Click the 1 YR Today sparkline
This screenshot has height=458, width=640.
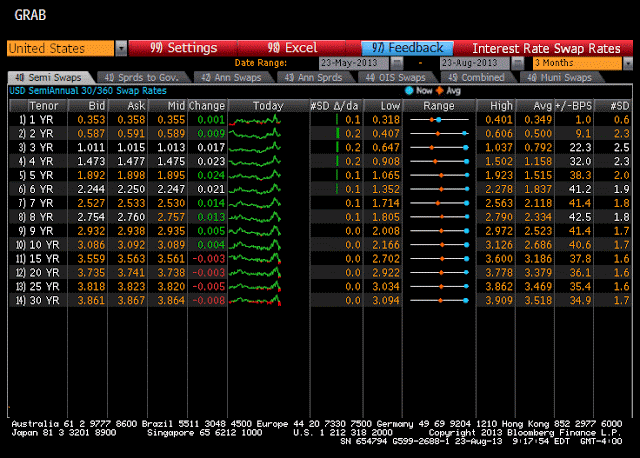(x=255, y=118)
